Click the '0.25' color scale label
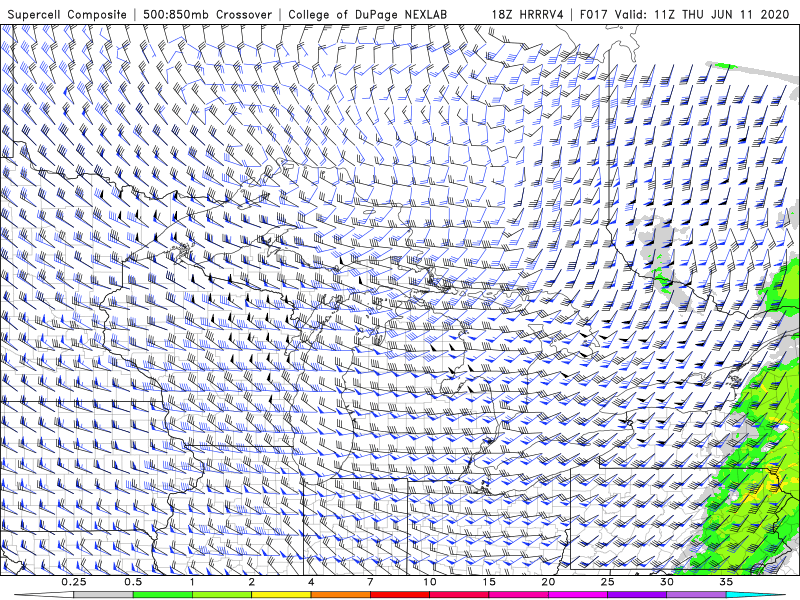The image size is (800, 600). [x=74, y=582]
